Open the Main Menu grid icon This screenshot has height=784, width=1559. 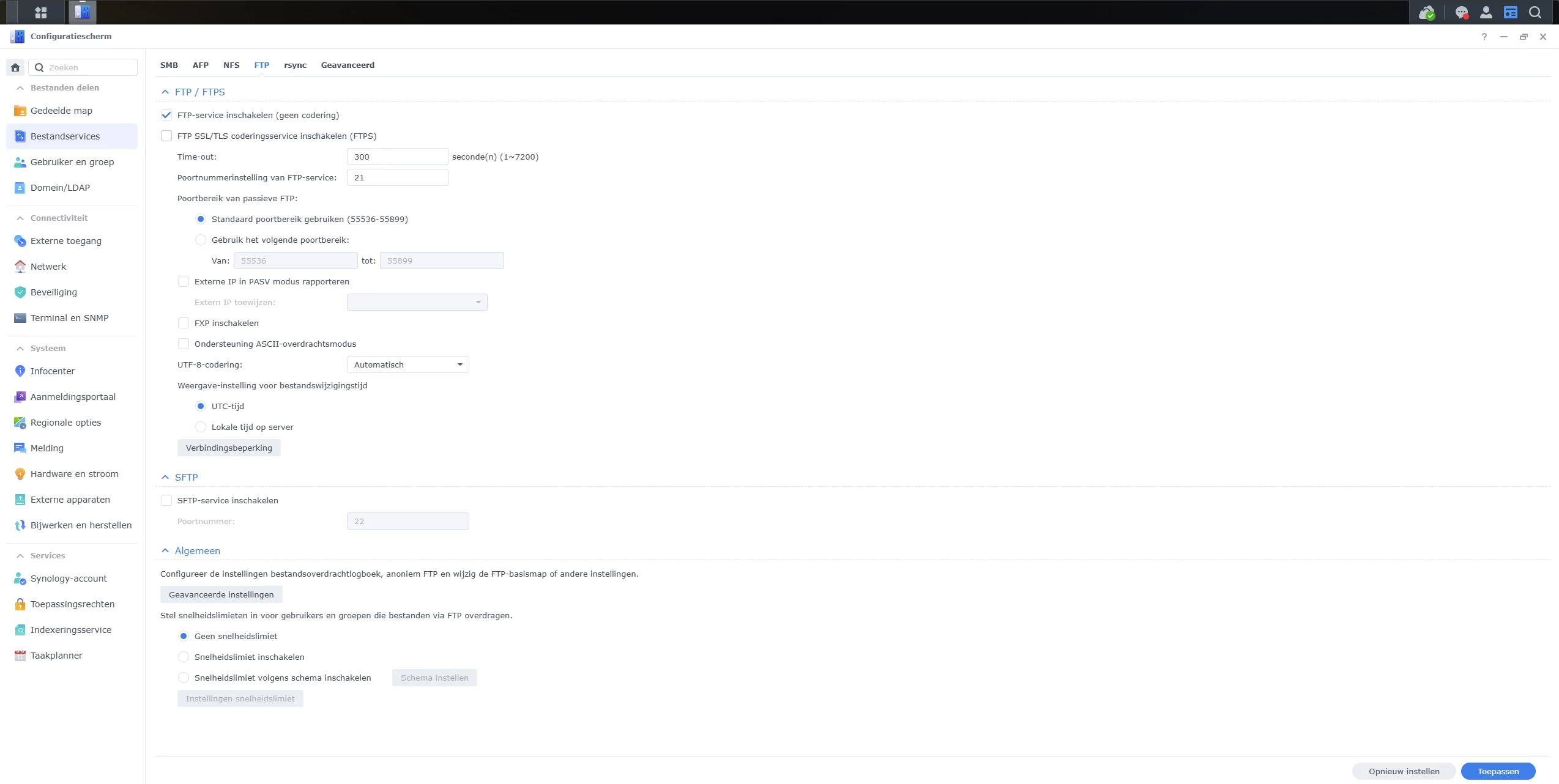41,12
